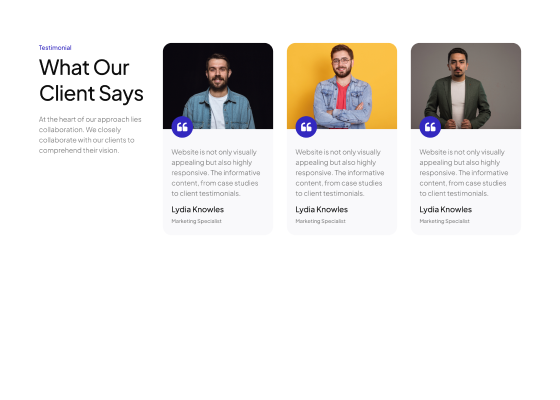
Task: Click the quote icon on the third card
Action: 430,127
